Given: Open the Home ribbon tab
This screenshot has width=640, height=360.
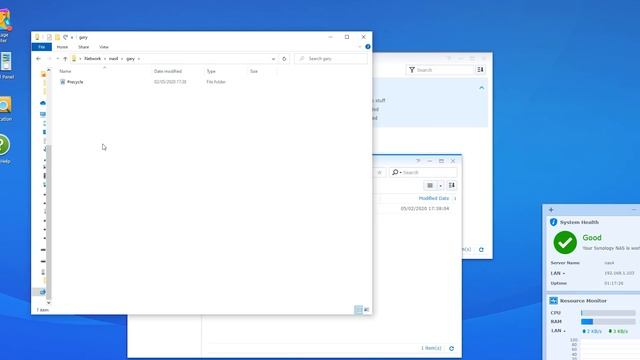Looking at the screenshot, I should click(62, 47).
